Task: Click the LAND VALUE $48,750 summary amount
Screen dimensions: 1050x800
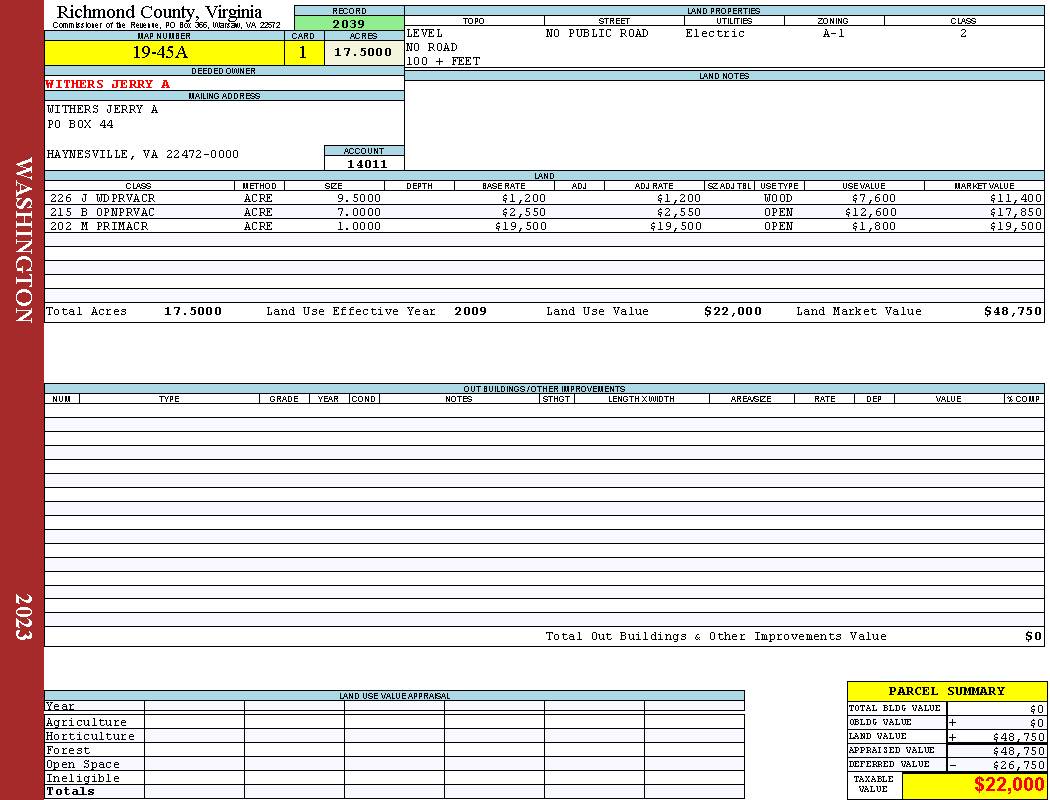Action: pyautogui.click(x=1018, y=737)
